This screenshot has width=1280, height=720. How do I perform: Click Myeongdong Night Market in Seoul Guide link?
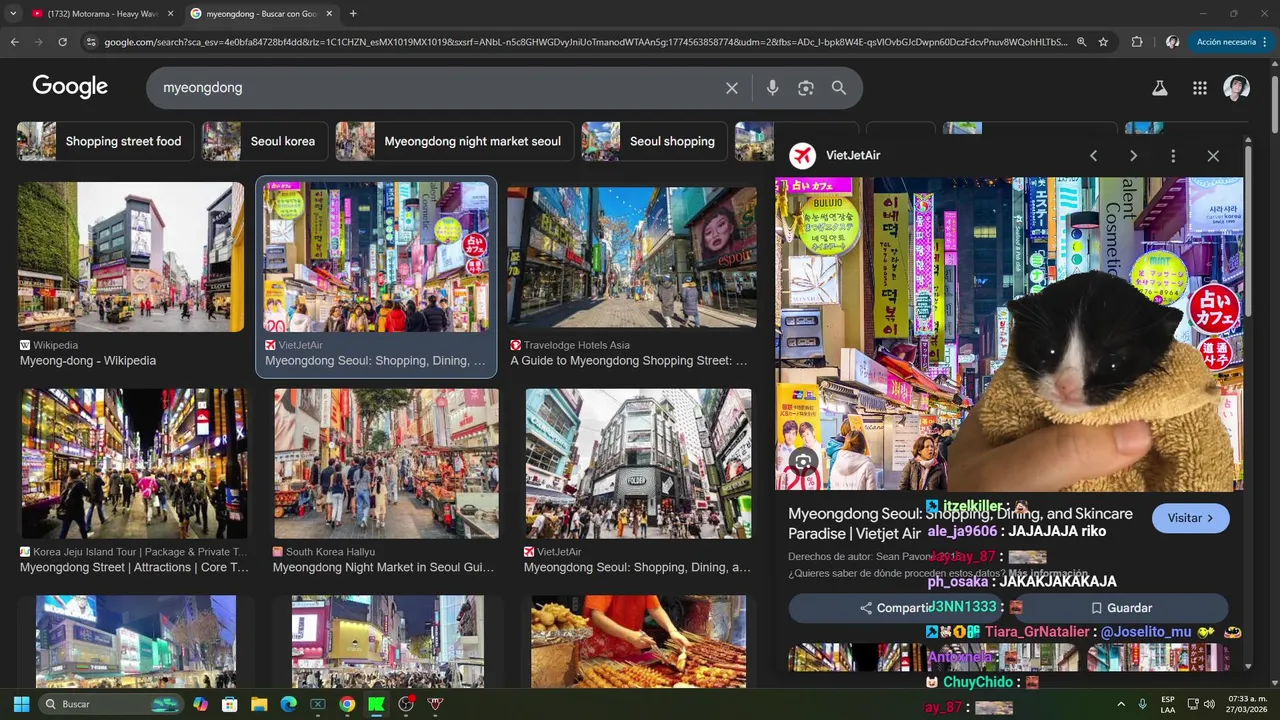coord(384,568)
